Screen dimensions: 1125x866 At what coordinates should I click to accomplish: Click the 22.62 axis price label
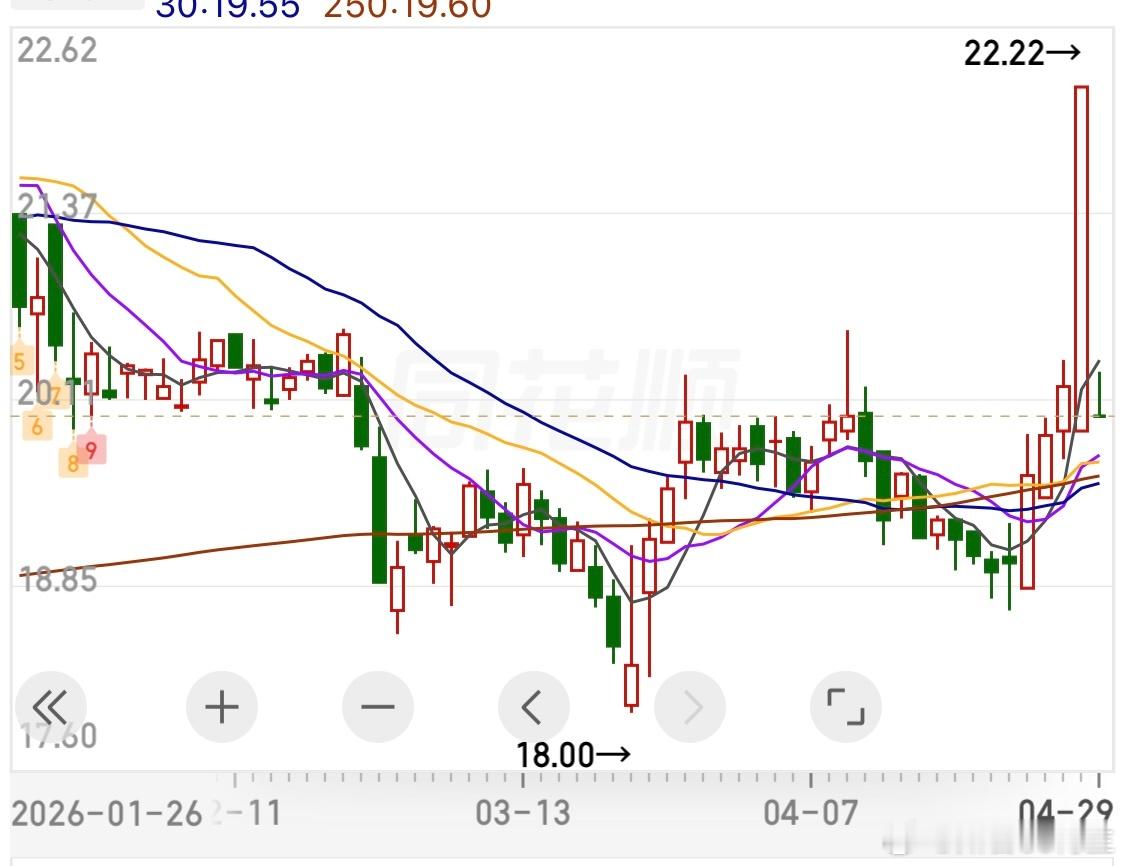pyautogui.click(x=57, y=50)
